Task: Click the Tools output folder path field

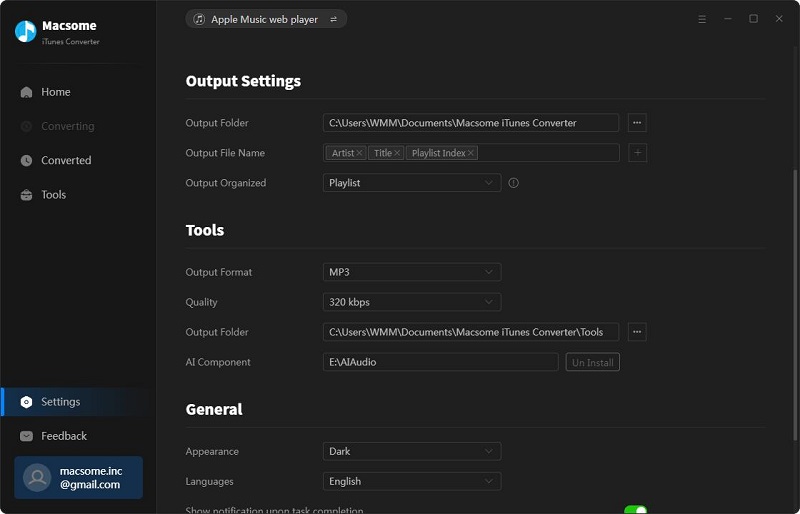Action: click(471, 332)
